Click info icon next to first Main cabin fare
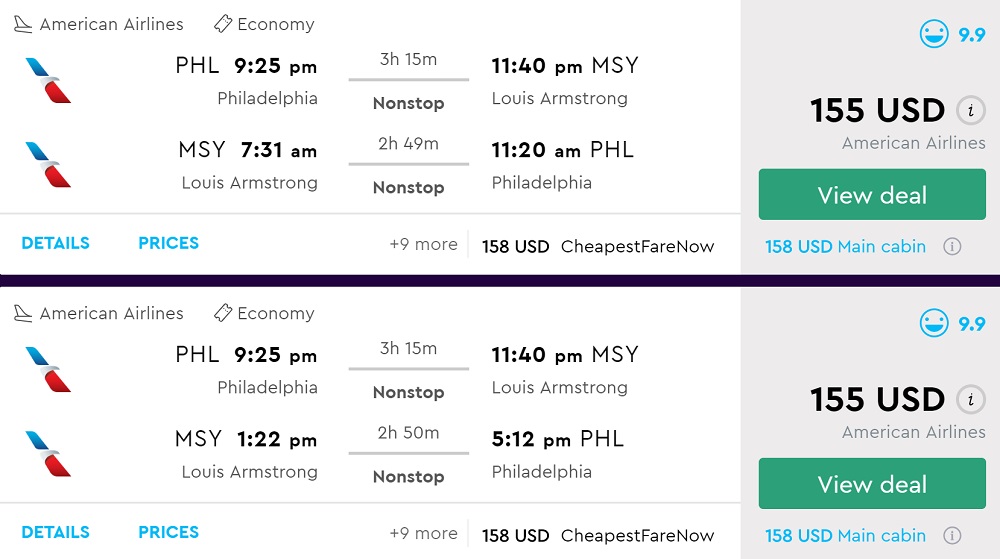This screenshot has width=1000, height=559. [952, 246]
